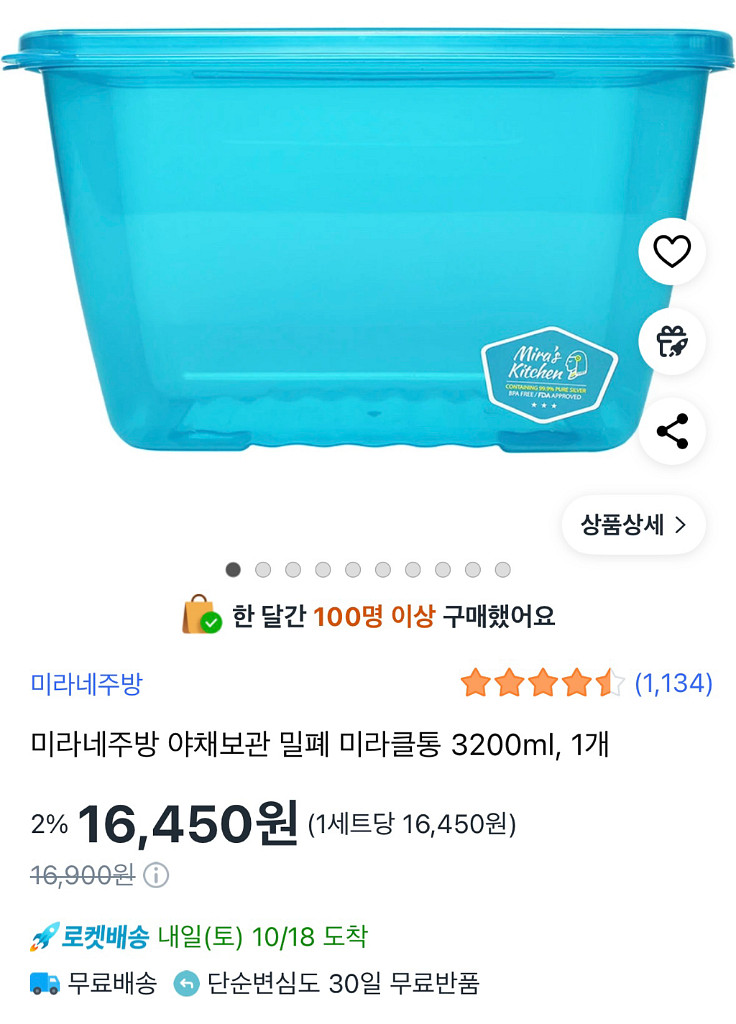Tap the free return arrow icon
This screenshot has width=736, height=1024.
click(187, 984)
